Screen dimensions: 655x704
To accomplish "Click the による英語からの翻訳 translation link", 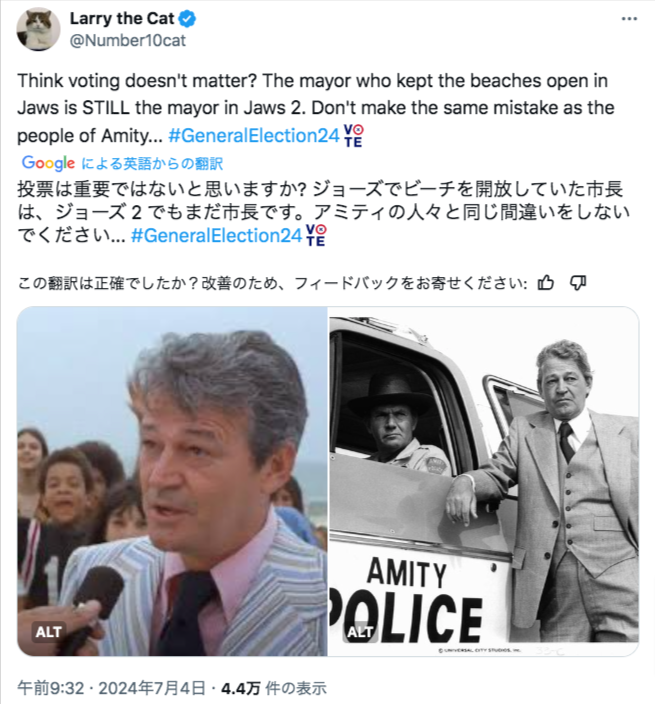I will (x=152, y=163).
